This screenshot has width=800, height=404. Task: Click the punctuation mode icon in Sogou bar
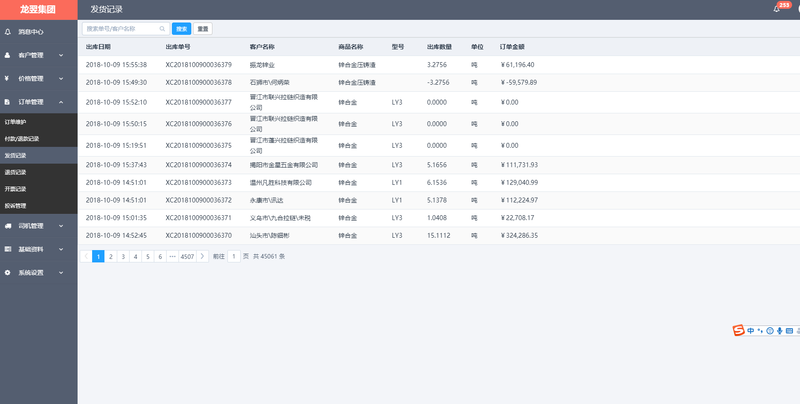(760, 331)
